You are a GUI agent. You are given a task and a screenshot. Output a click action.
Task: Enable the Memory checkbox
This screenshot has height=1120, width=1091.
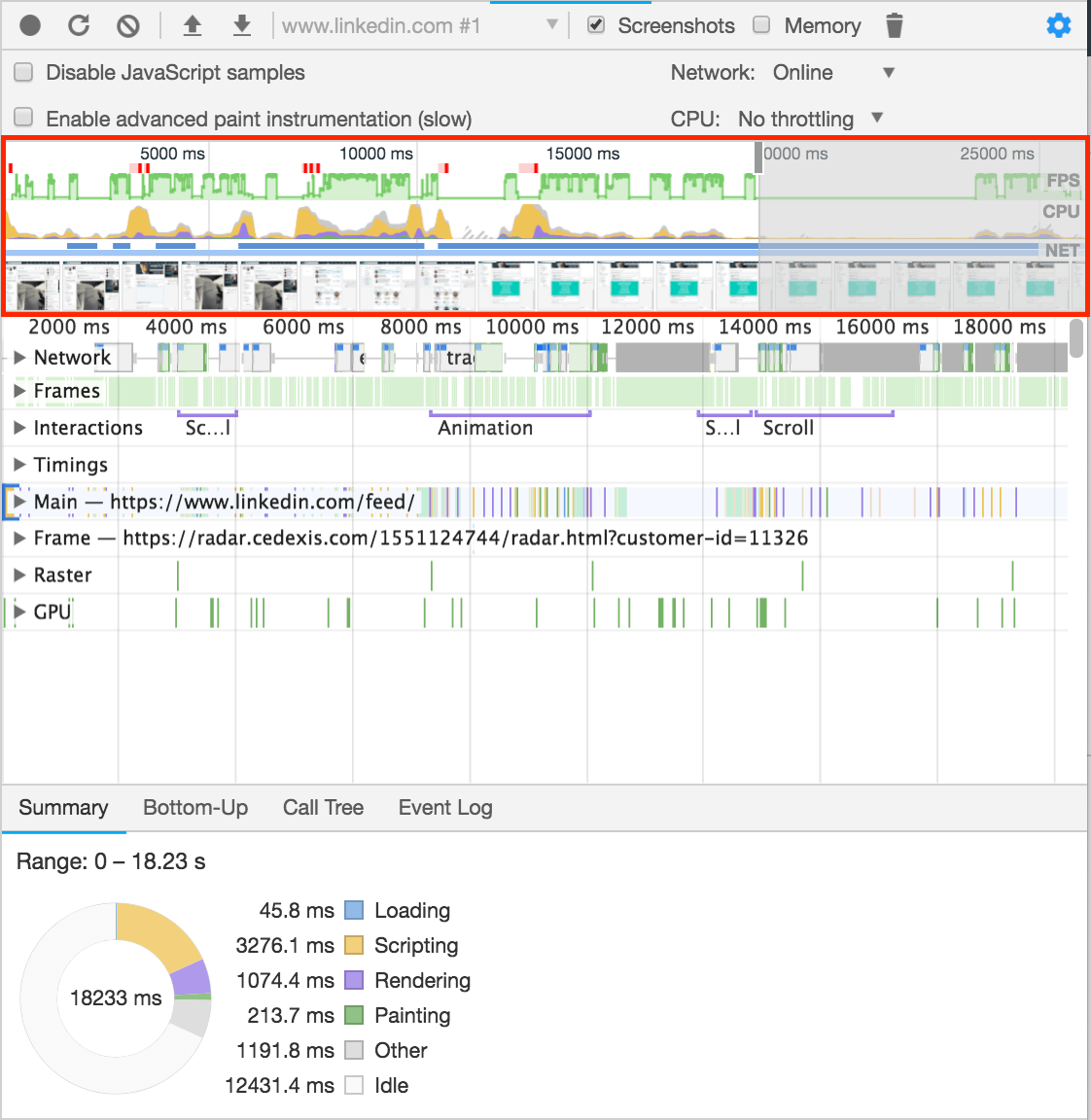click(x=761, y=25)
